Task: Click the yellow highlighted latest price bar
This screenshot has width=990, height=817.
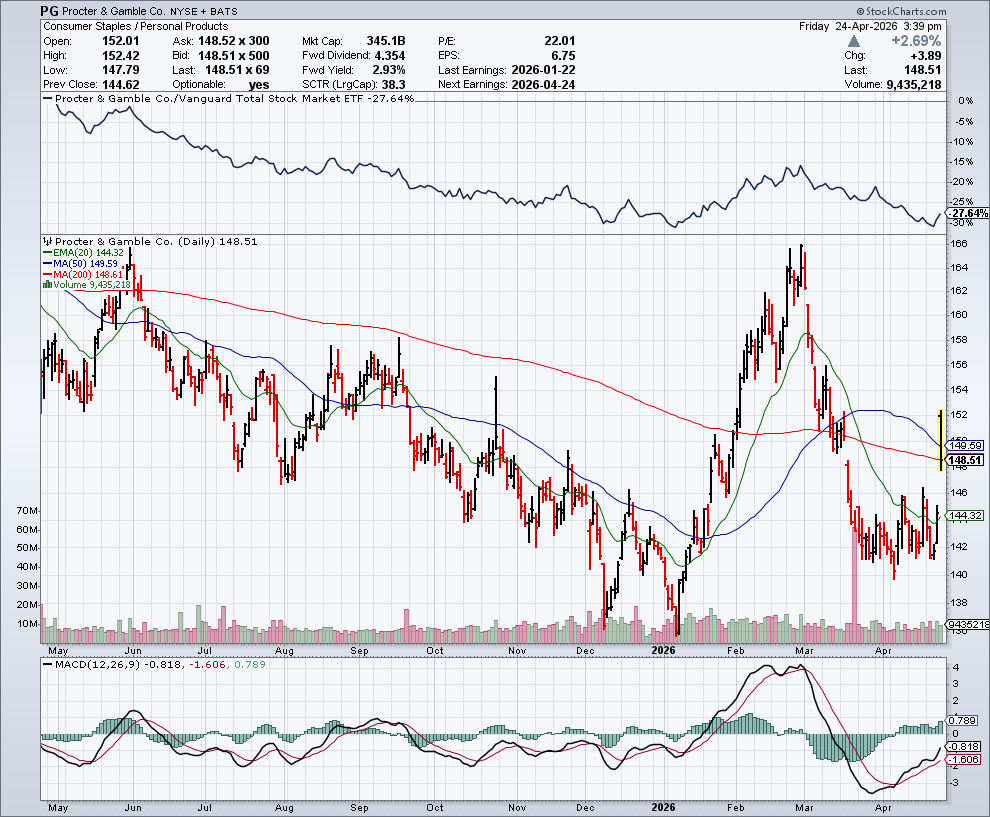Action: [939, 440]
